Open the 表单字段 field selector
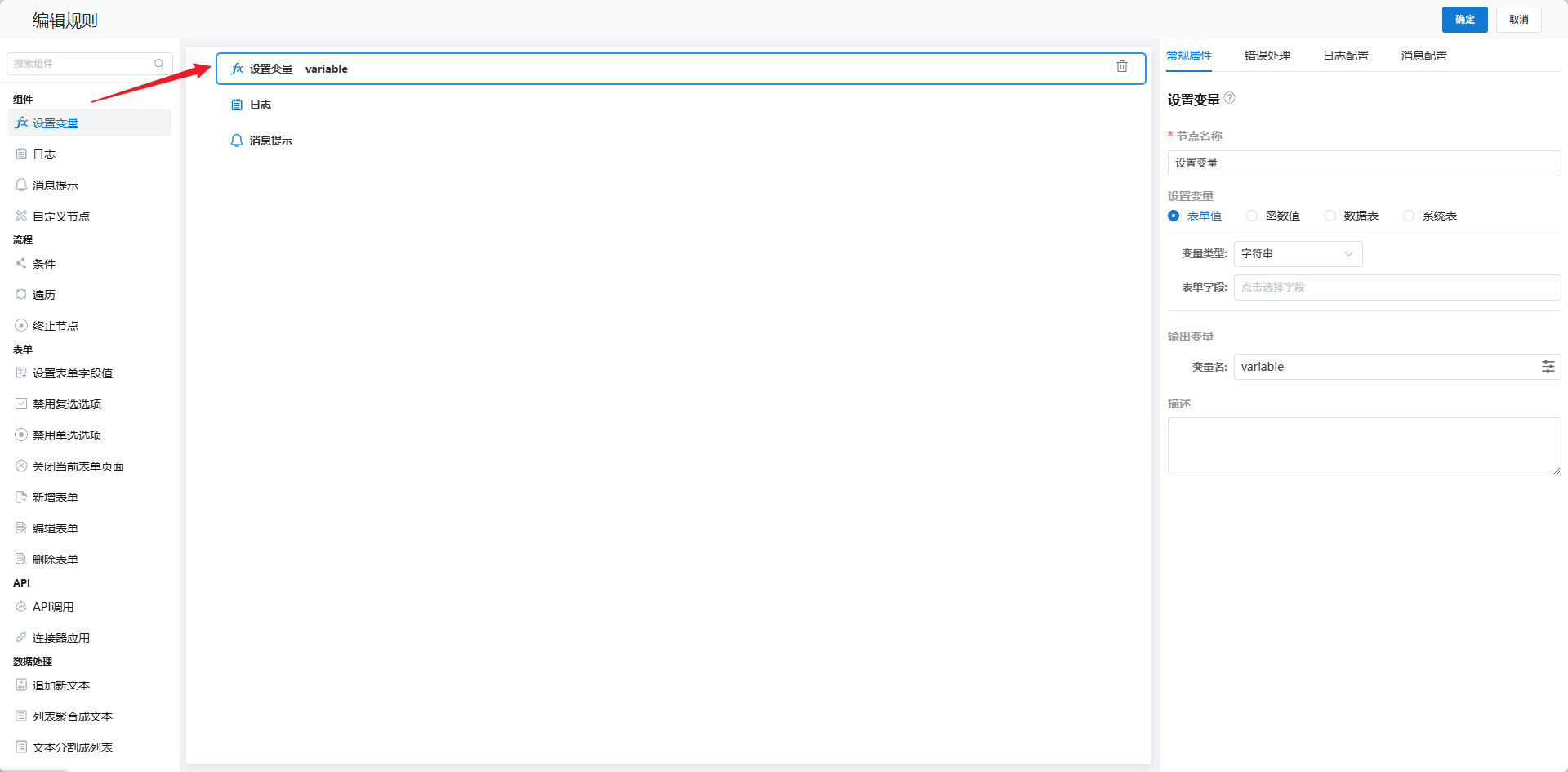The width and height of the screenshot is (1568, 772). (1396, 288)
